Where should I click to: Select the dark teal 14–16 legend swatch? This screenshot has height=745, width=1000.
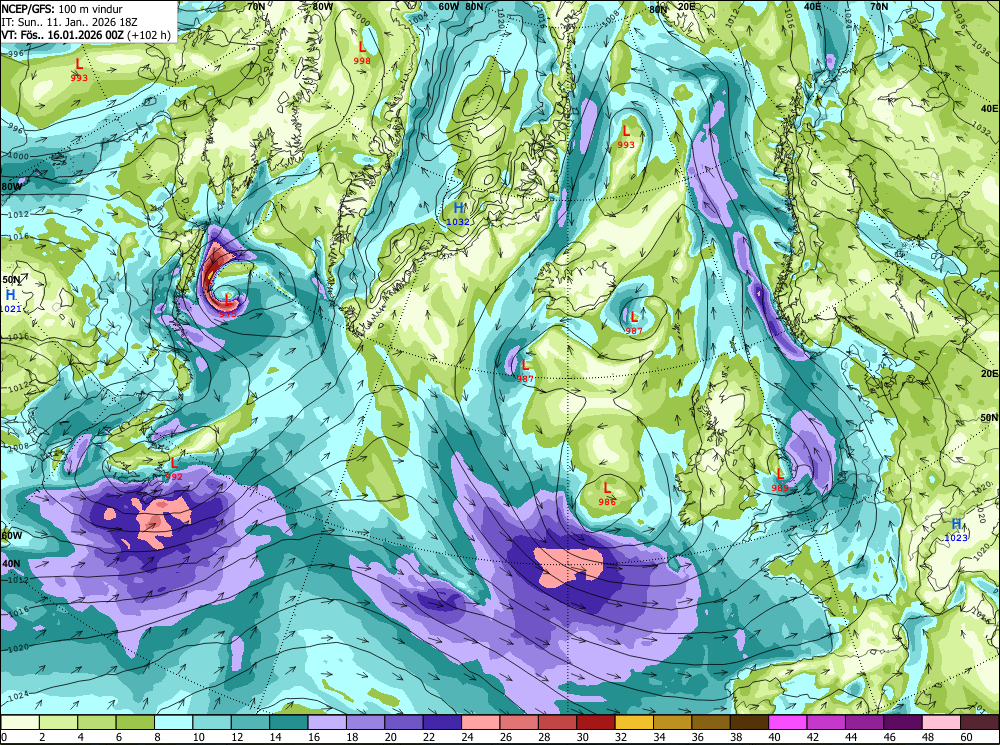point(289,722)
